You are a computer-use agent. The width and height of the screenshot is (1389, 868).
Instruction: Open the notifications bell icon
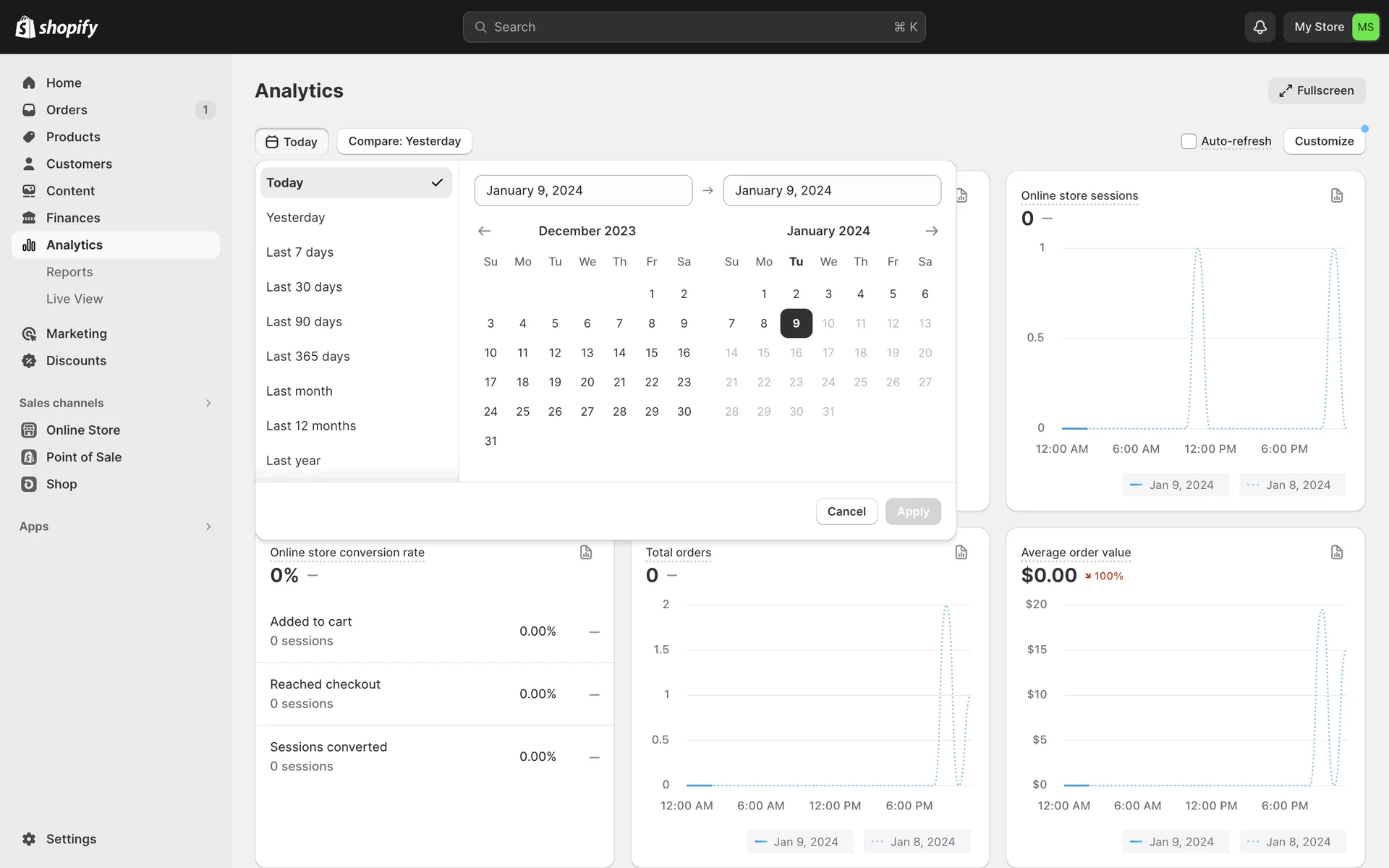[1260, 27]
